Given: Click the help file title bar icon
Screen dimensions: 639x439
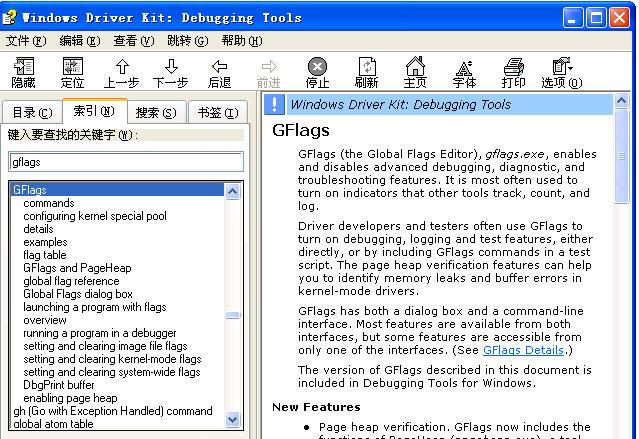Looking at the screenshot, I should tap(10, 18).
